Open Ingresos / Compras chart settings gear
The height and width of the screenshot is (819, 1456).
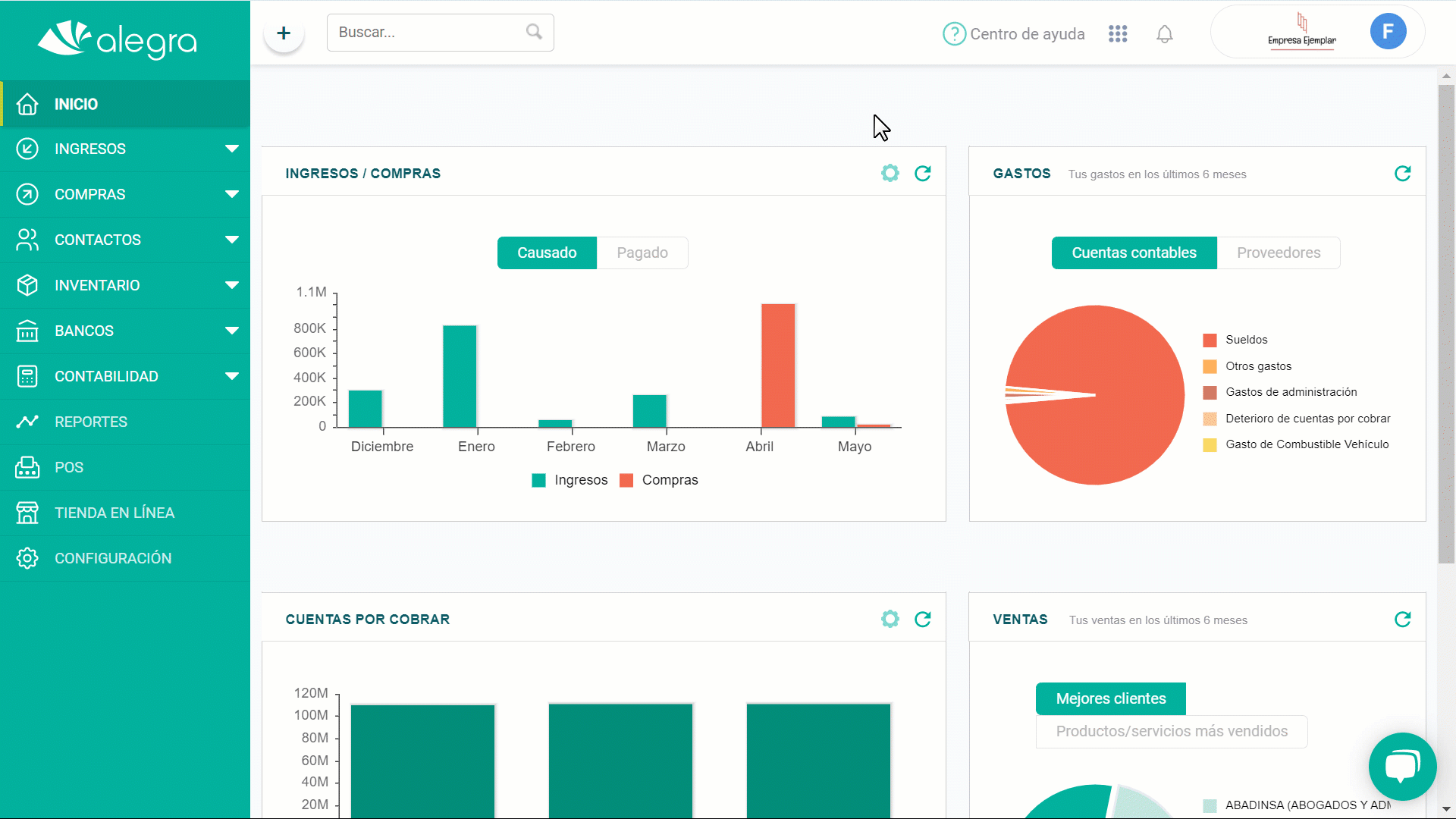click(890, 174)
